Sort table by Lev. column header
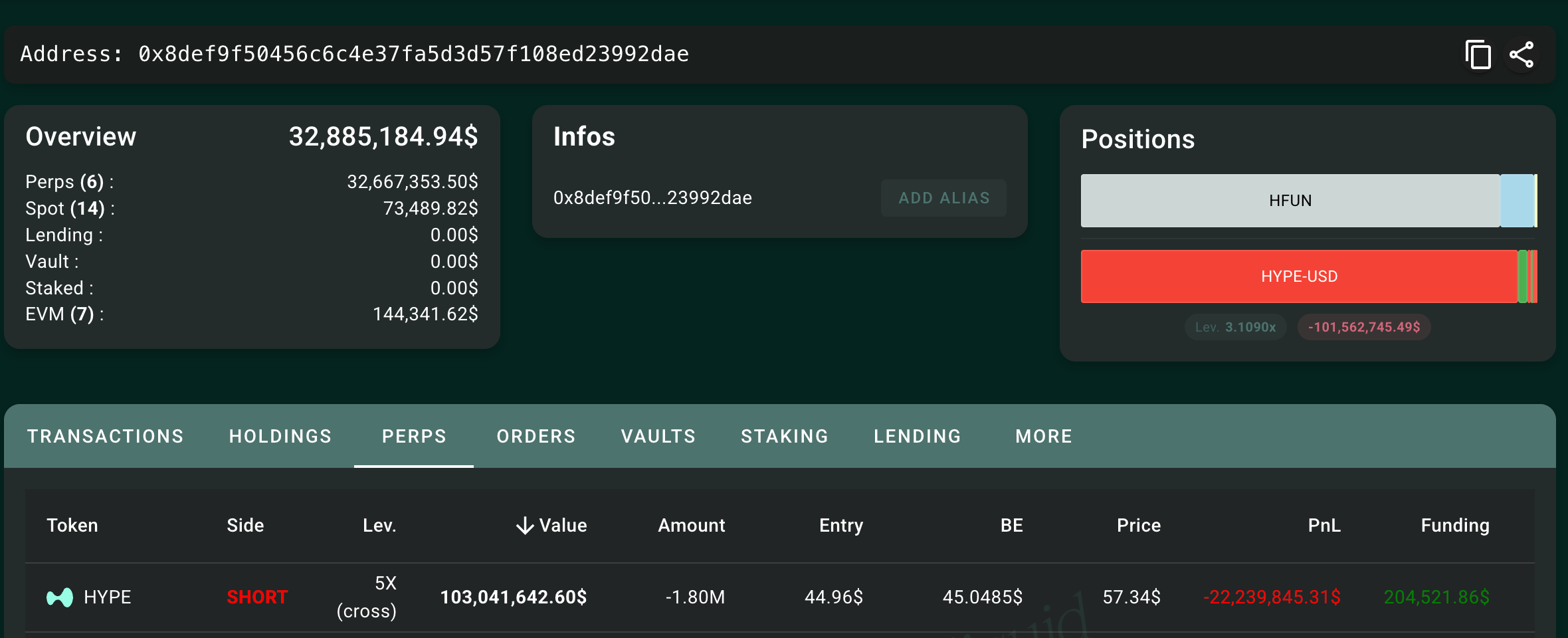The width and height of the screenshot is (1568, 638). 379,526
